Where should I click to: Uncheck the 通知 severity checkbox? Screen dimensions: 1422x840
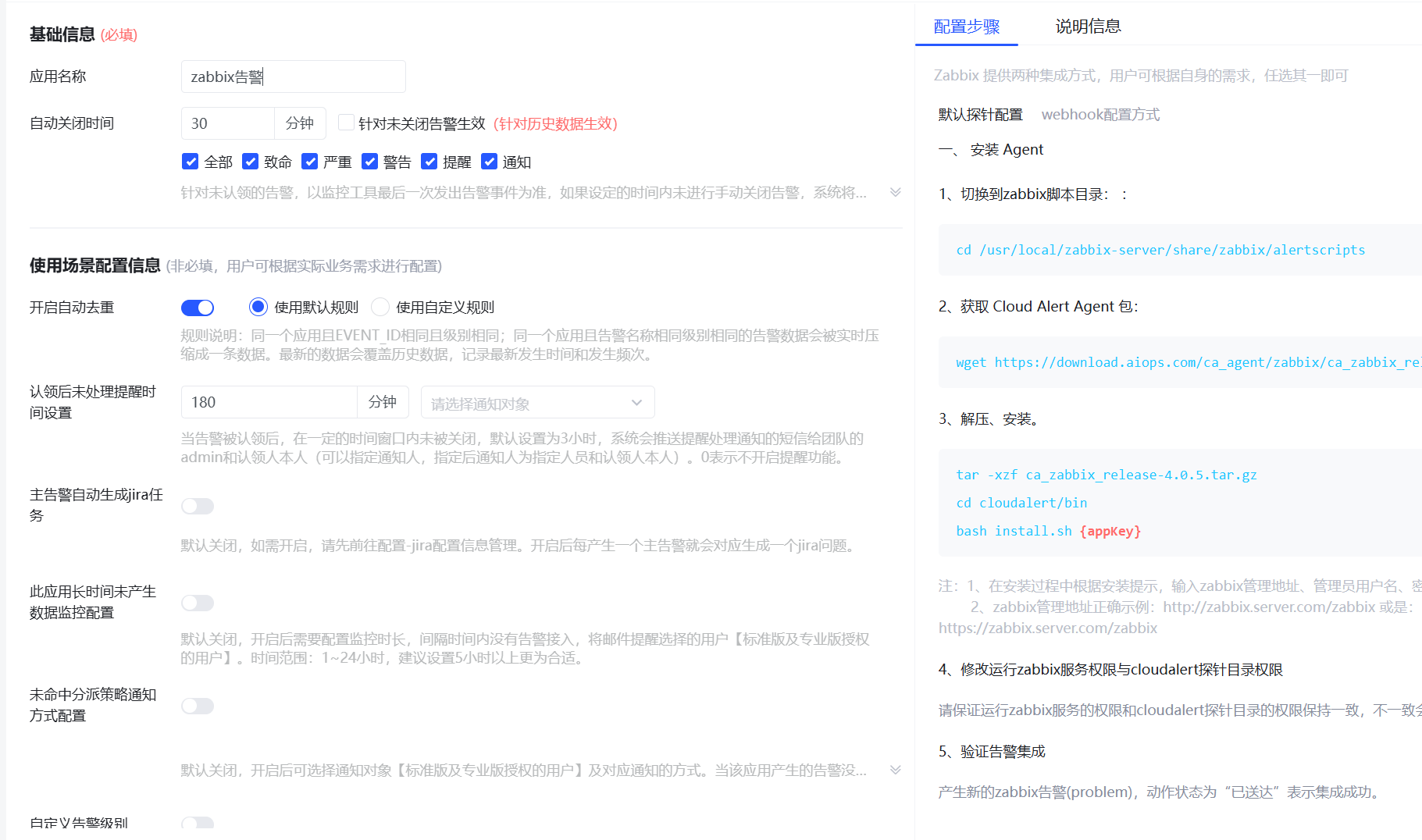pyautogui.click(x=489, y=162)
